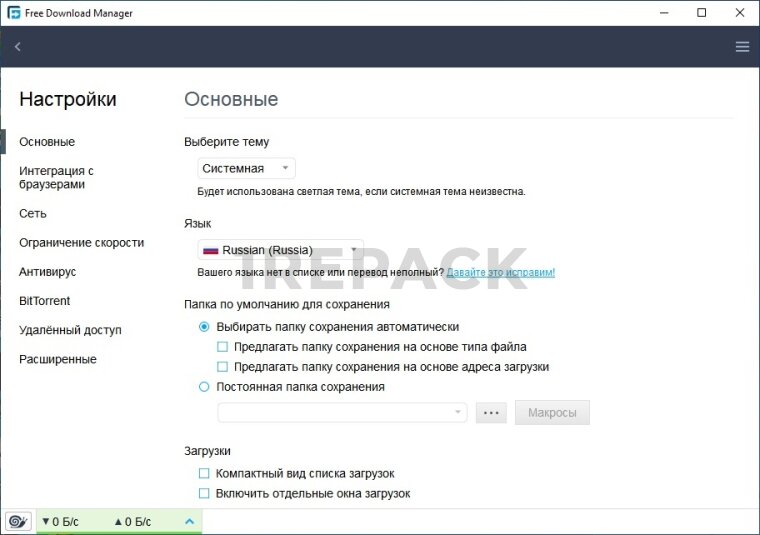Click the download speed arrow indicator
760x535 pixels.
(x=45, y=522)
